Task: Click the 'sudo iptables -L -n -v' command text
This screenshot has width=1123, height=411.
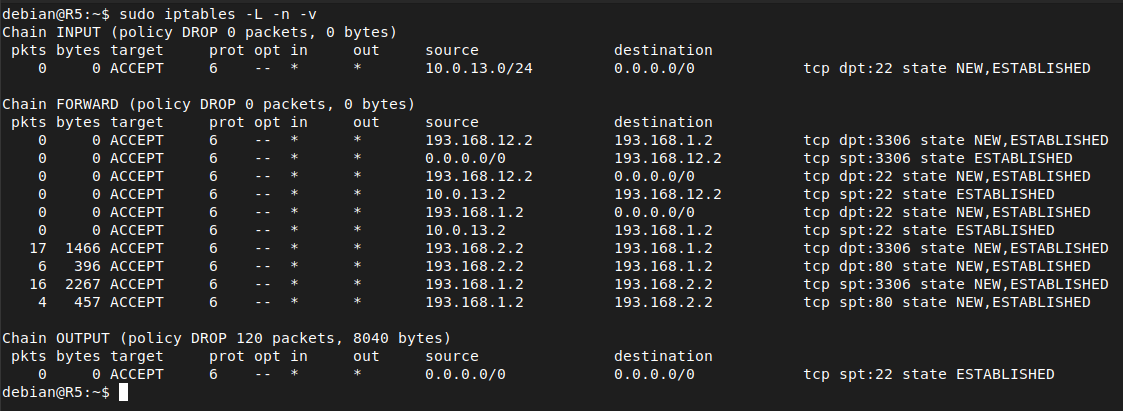Action: tap(218, 14)
